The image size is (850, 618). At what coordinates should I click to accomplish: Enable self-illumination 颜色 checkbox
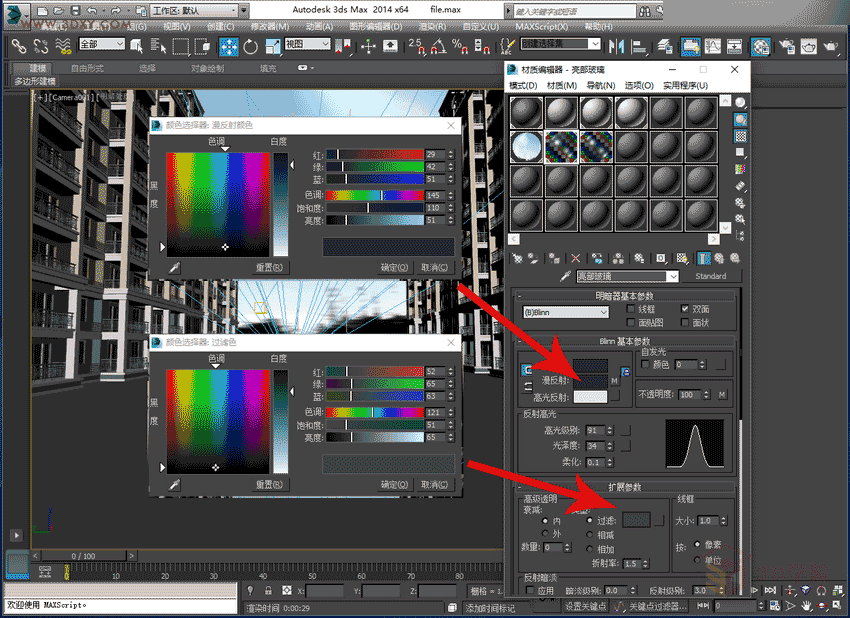tap(645, 364)
